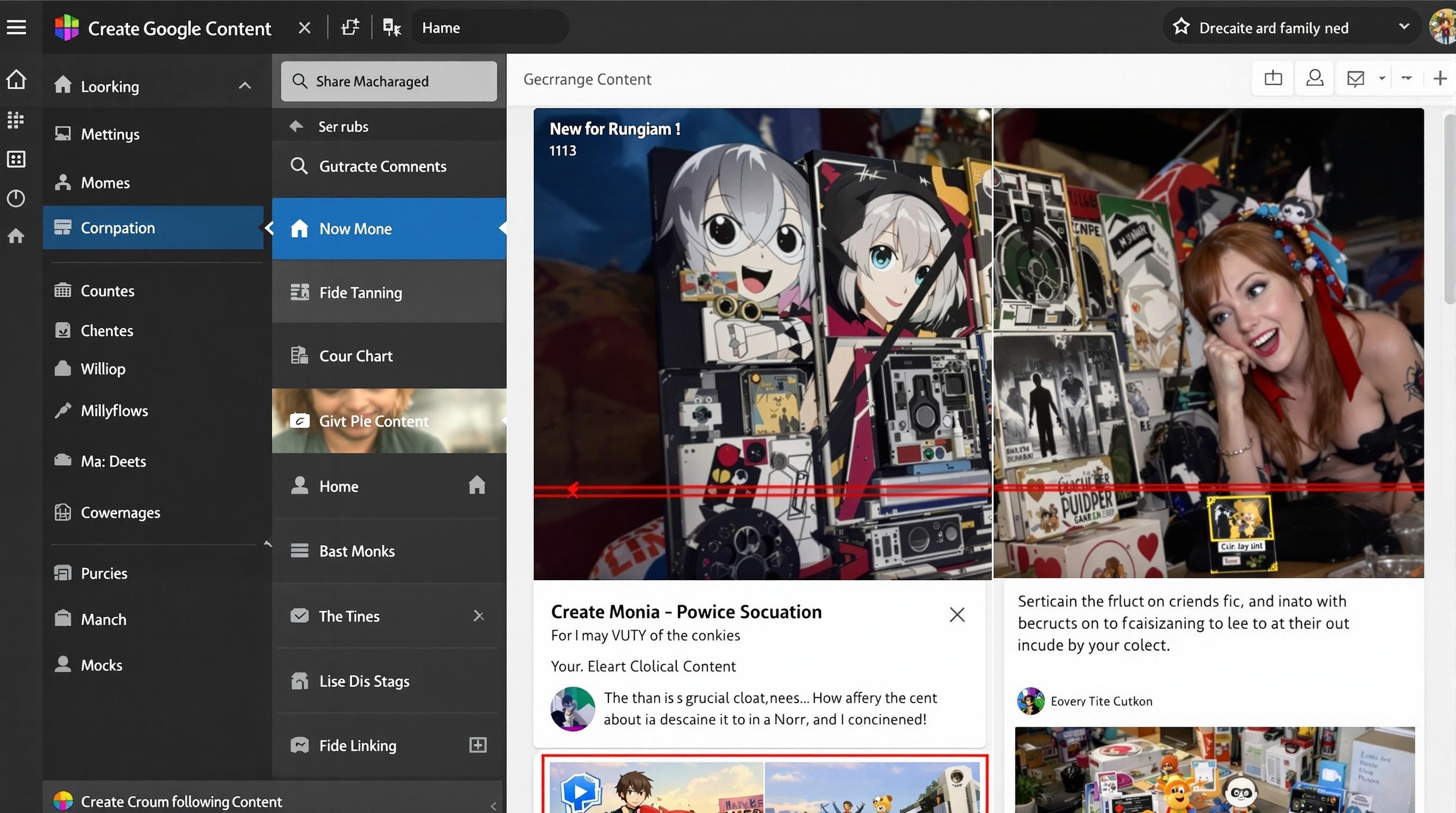This screenshot has width=1456, height=813.
Task: Expand the Drecaite ard family ned dropdown
Action: pyautogui.click(x=1404, y=26)
